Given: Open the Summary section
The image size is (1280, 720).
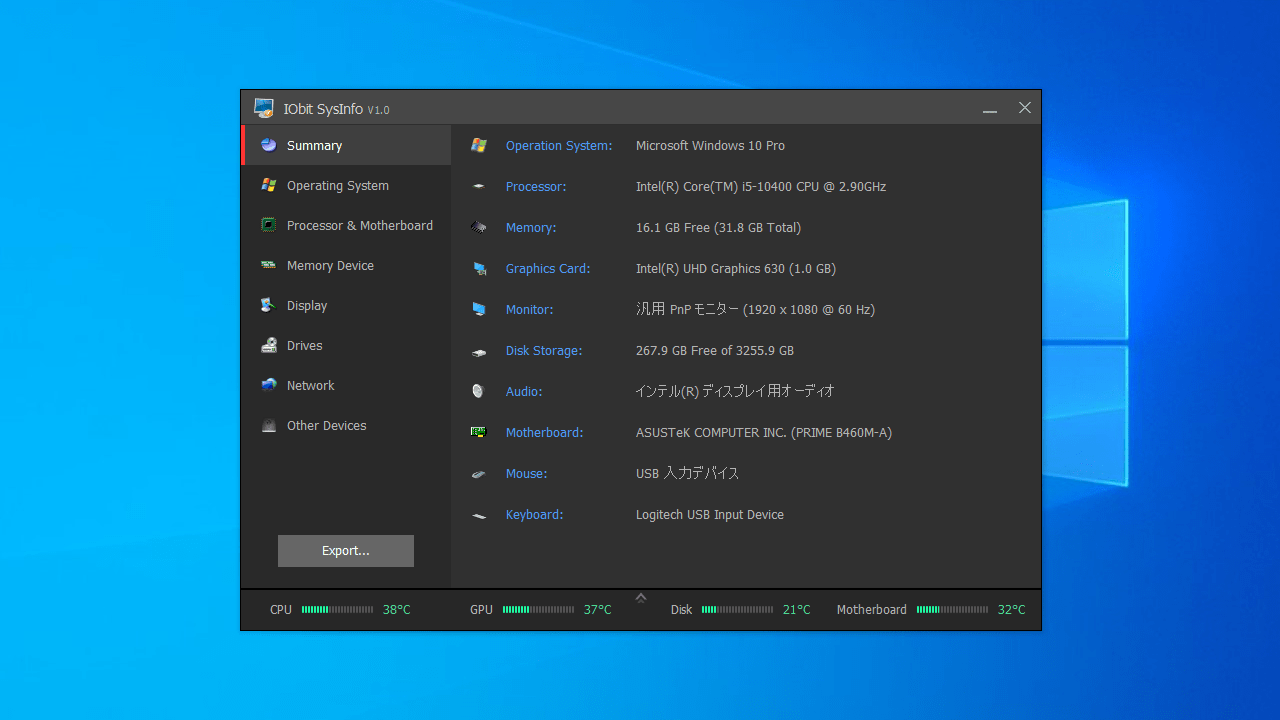Looking at the screenshot, I should point(346,145).
